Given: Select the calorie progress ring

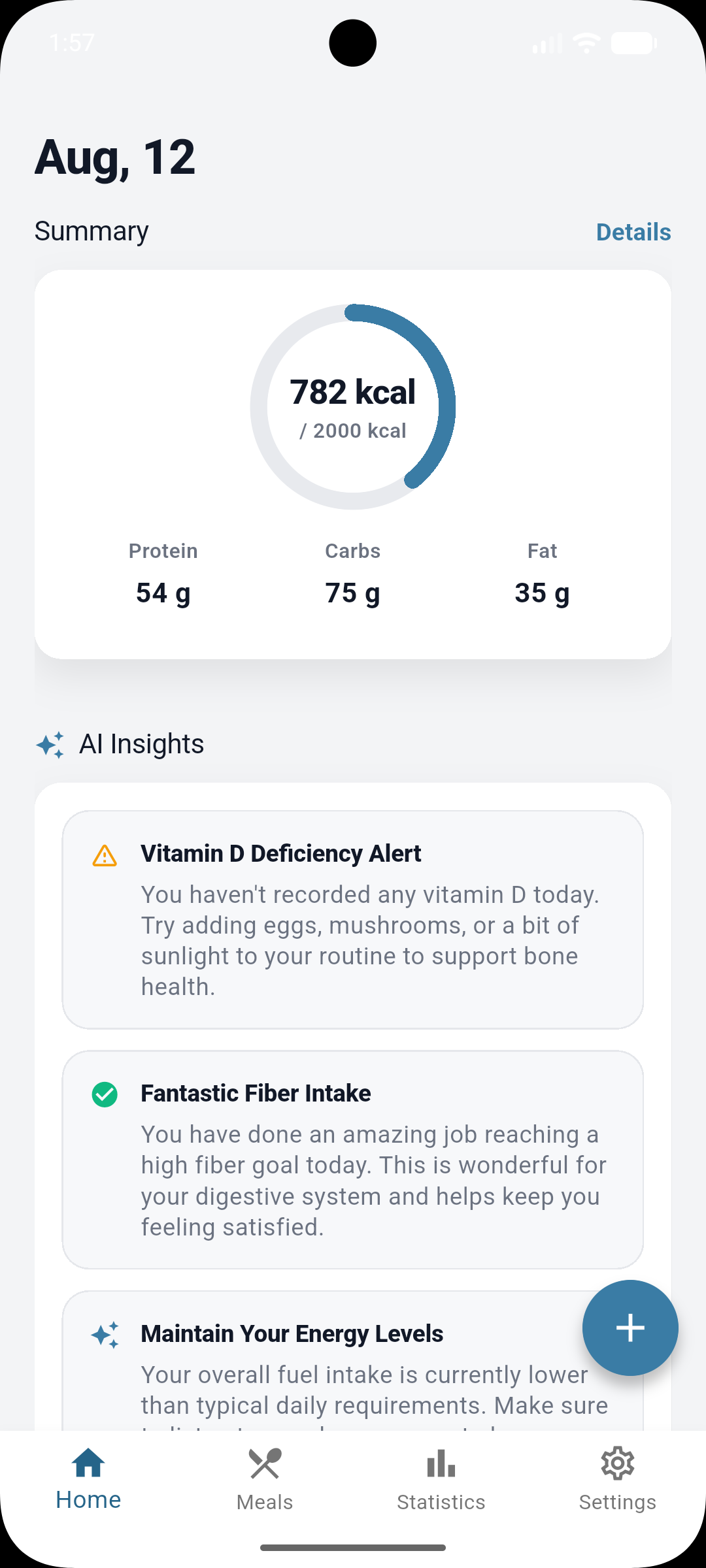Looking at the screenshot, I should 353,406.
